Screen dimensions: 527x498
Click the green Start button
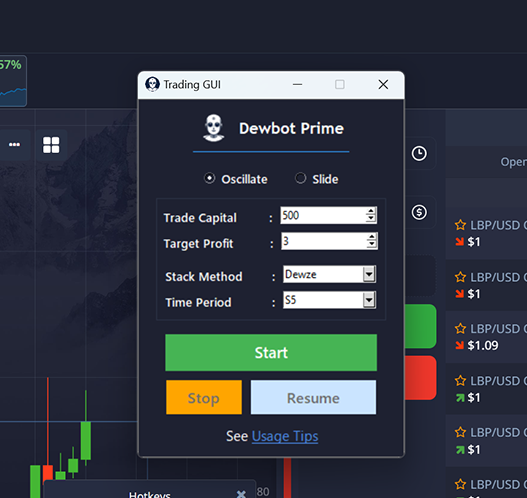click(x=271, y=352)
